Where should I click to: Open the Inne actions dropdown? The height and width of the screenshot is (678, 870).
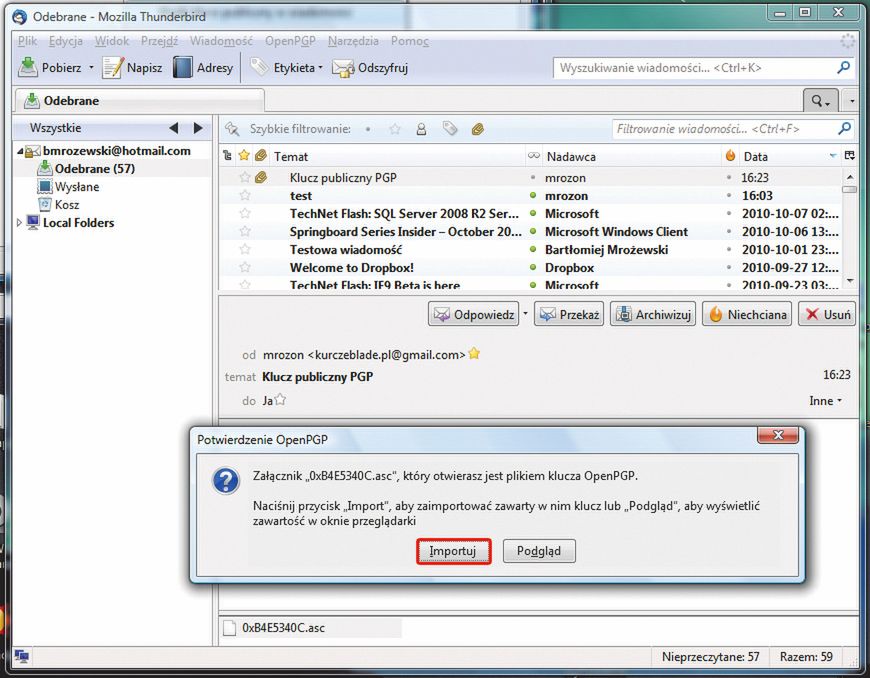[x=826, y=401]
